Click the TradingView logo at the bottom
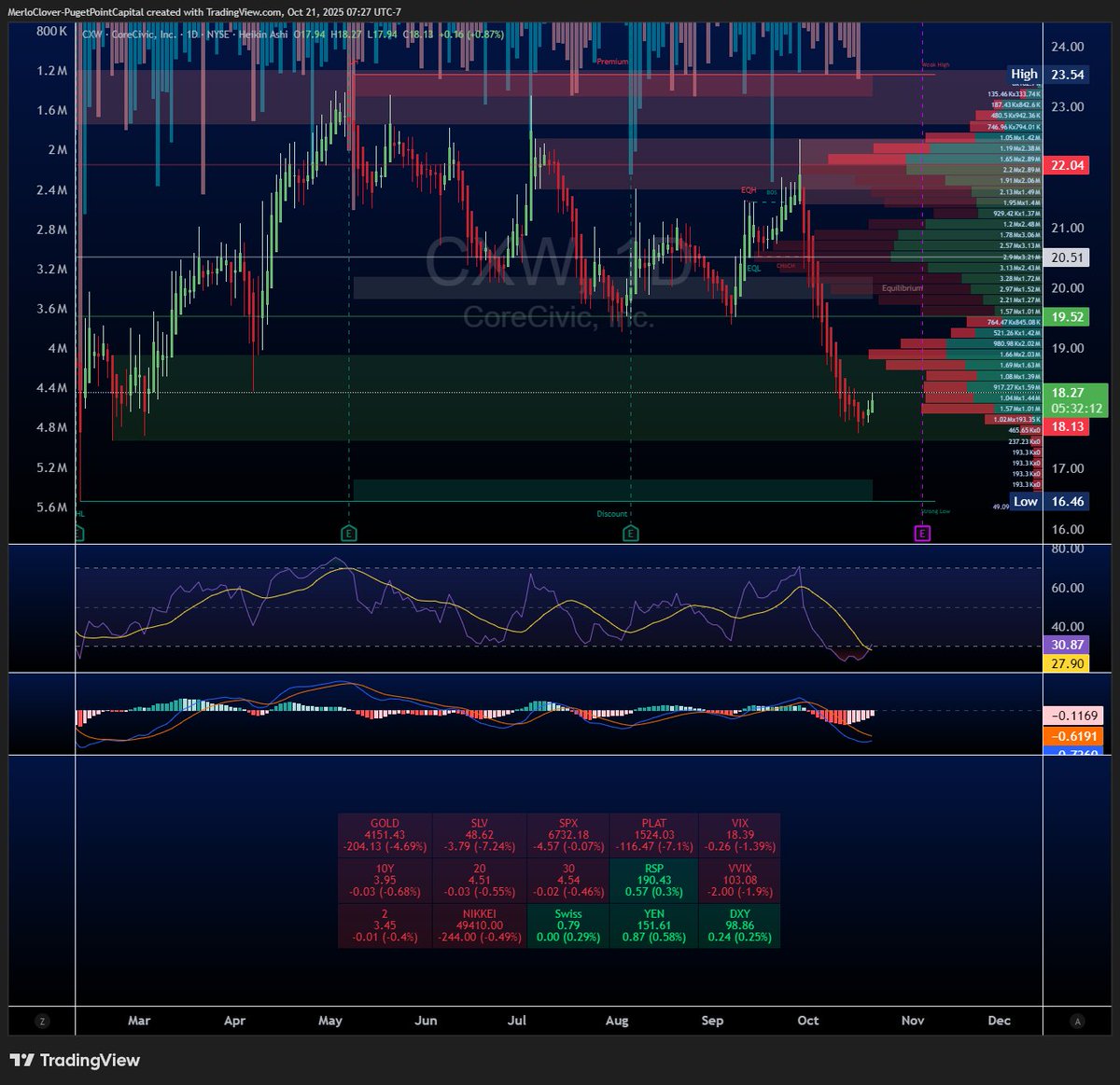1120x1085 pixels. pyautogui.click(x=75, y=1060)
